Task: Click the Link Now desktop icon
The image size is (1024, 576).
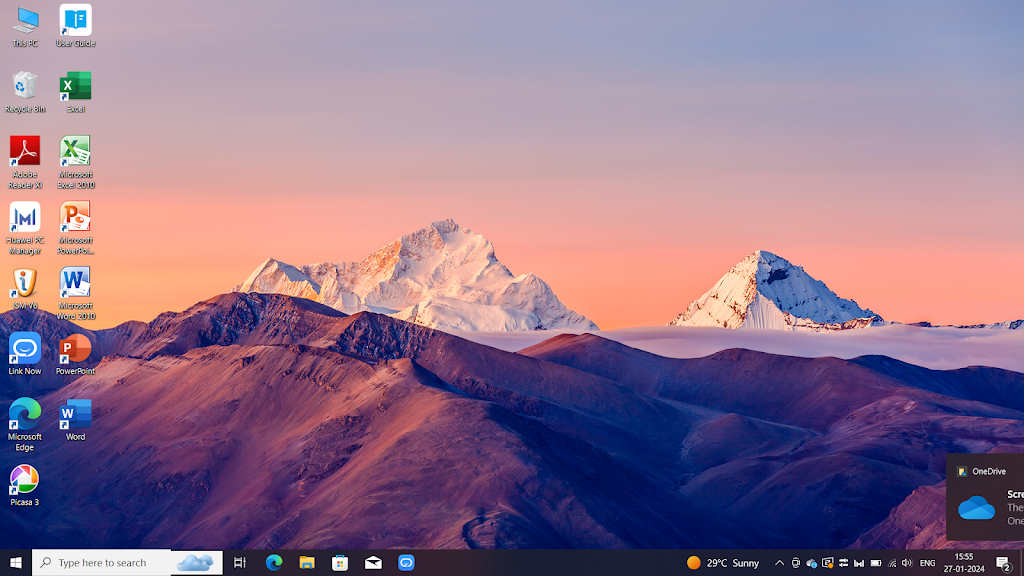Action: tap(25, 349)
